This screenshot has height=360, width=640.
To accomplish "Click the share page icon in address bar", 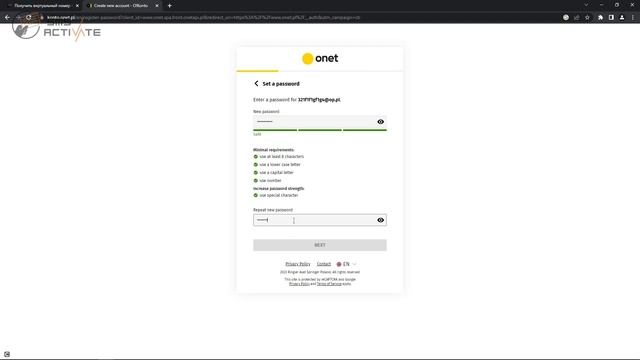I will [x=577, y=18].
